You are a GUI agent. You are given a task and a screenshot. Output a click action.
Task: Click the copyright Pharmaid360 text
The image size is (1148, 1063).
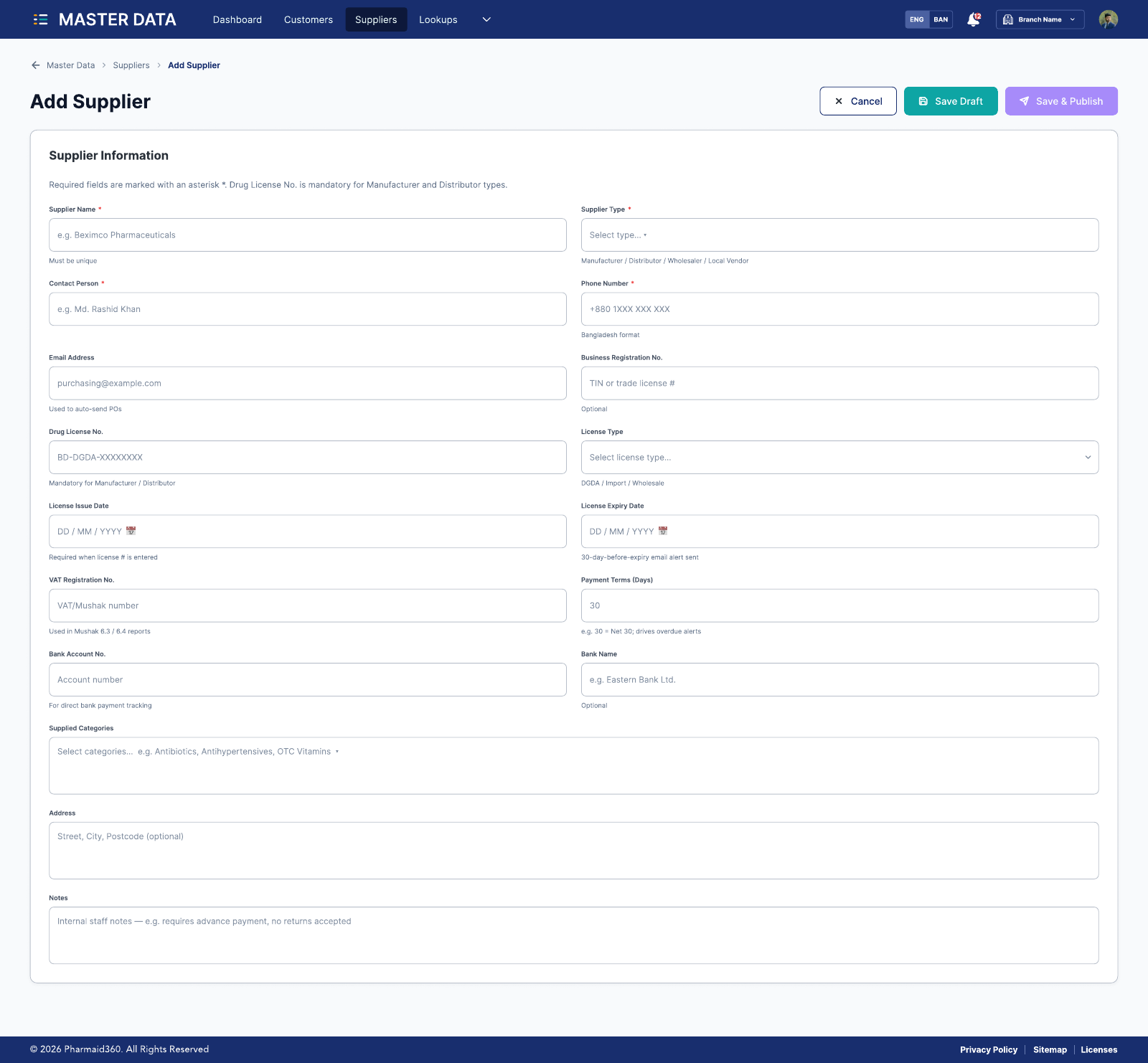click(x=119, y=1049)
